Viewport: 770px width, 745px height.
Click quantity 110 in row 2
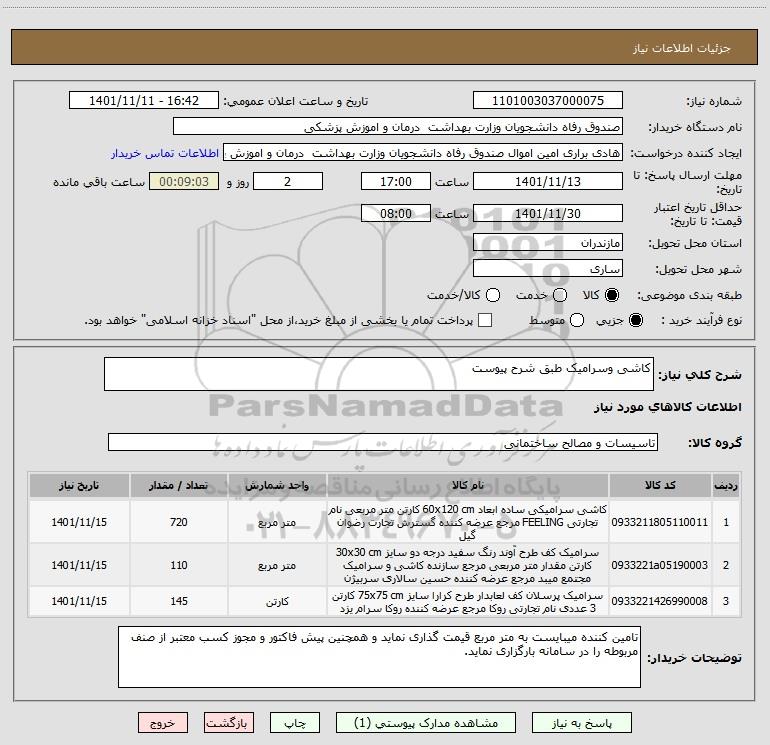click(x=179, y=565)
